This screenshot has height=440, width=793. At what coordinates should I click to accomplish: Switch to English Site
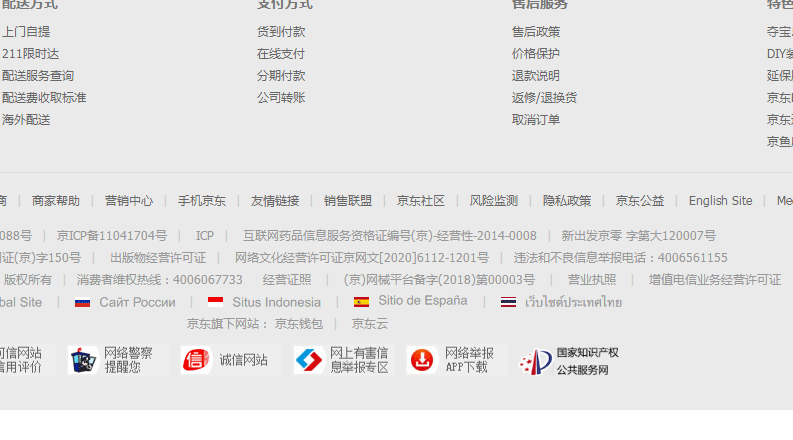coord(721,201)
